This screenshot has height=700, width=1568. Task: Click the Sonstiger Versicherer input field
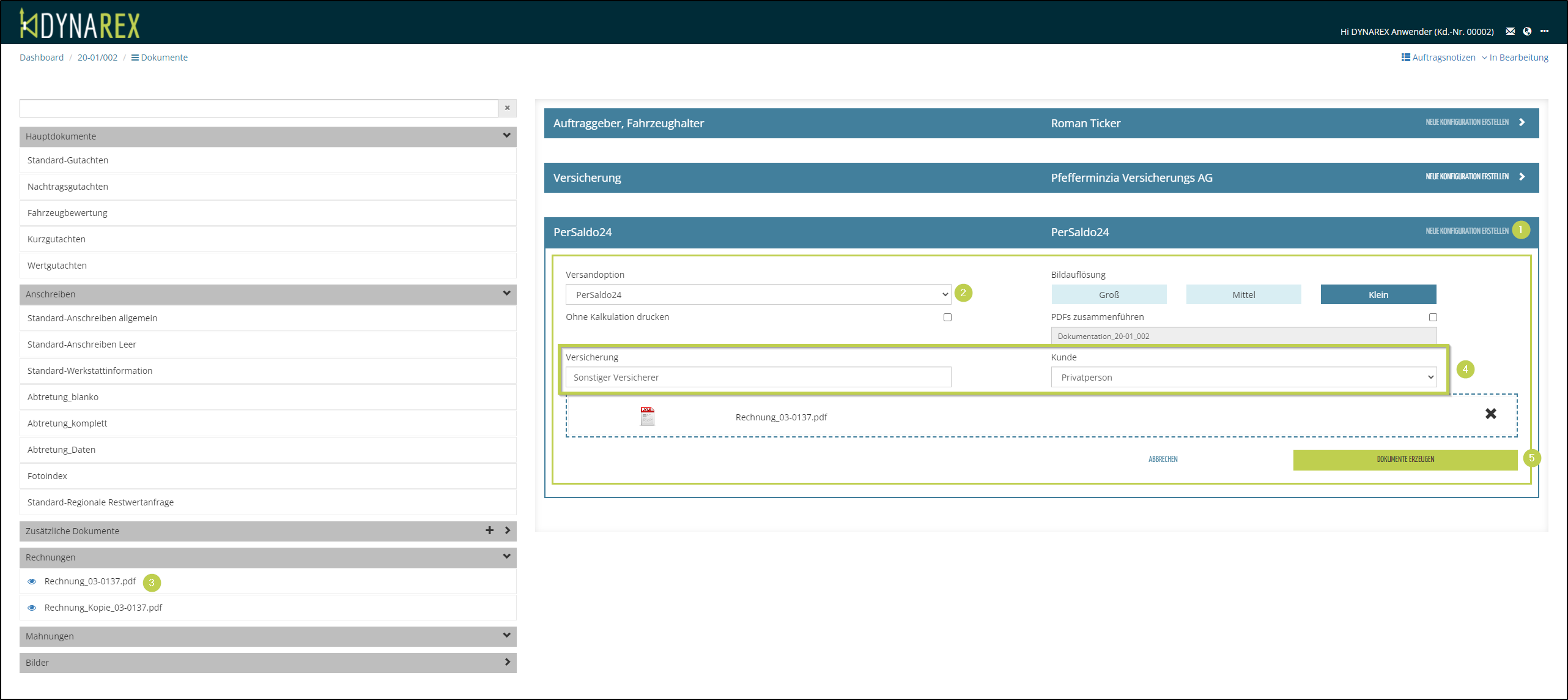pos(758,377)
